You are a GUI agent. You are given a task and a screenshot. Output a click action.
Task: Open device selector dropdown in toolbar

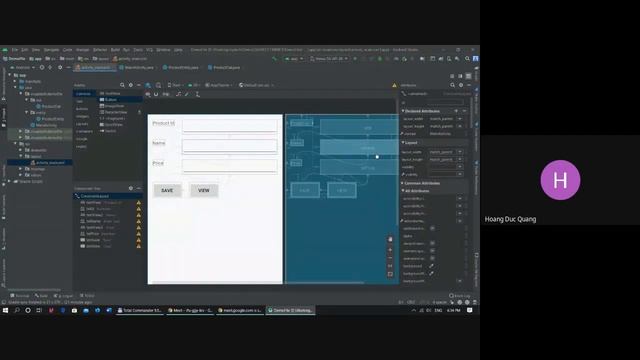pos(329,58)
